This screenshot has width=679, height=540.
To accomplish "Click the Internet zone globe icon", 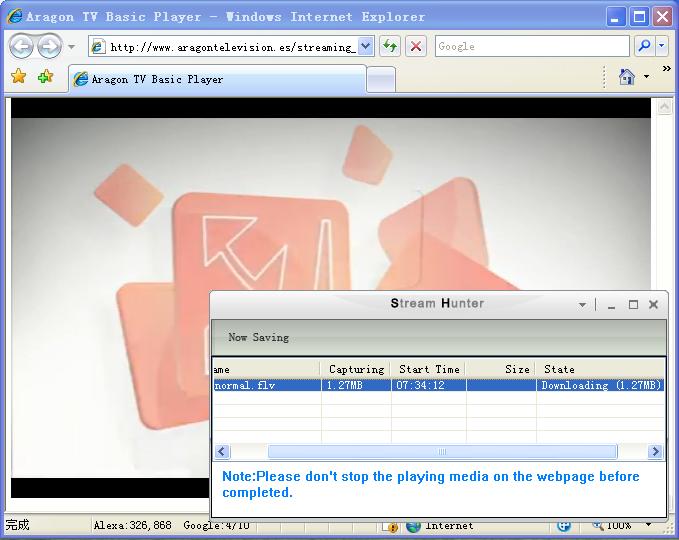I will tap(413, 526).
